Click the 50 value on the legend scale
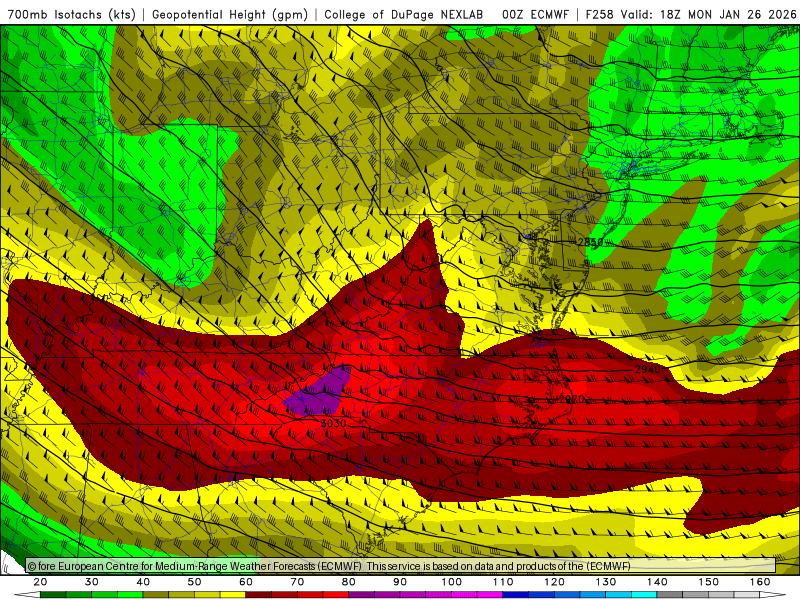800x600 pixels. (x=194, y=582)
